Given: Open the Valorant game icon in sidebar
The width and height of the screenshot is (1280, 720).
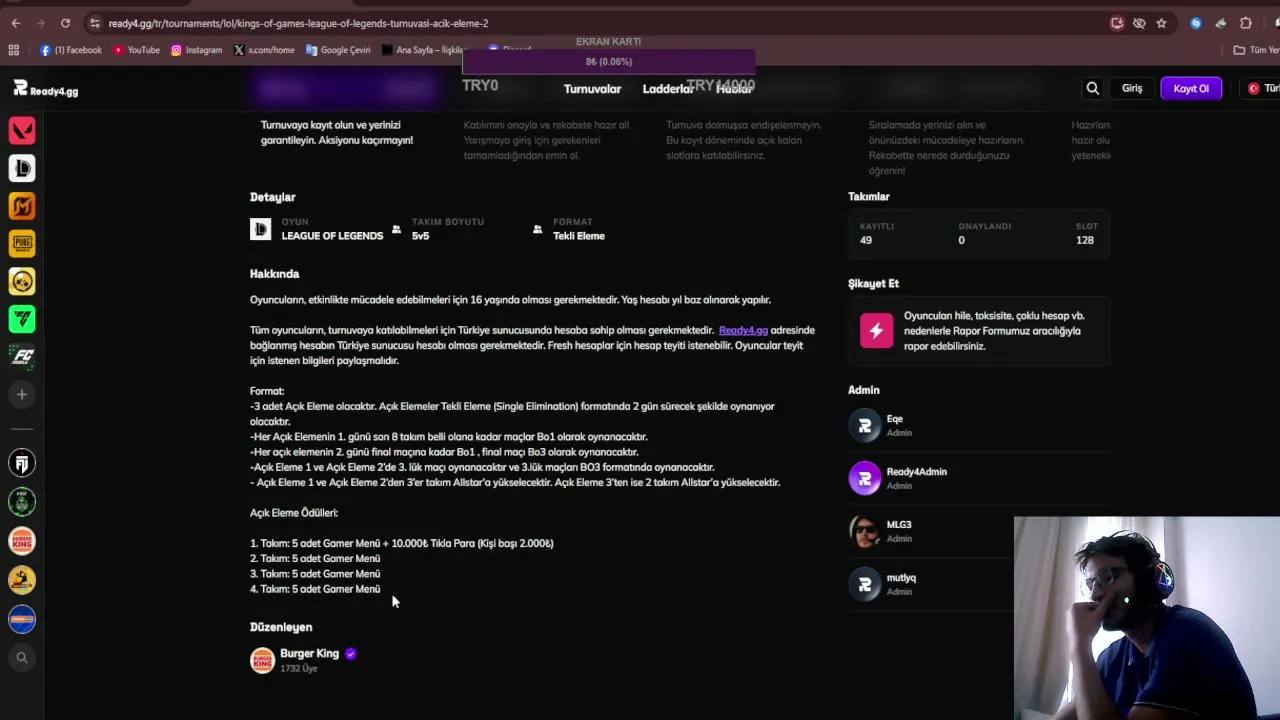Looking at the screenshot, I should tap(22, 130).
